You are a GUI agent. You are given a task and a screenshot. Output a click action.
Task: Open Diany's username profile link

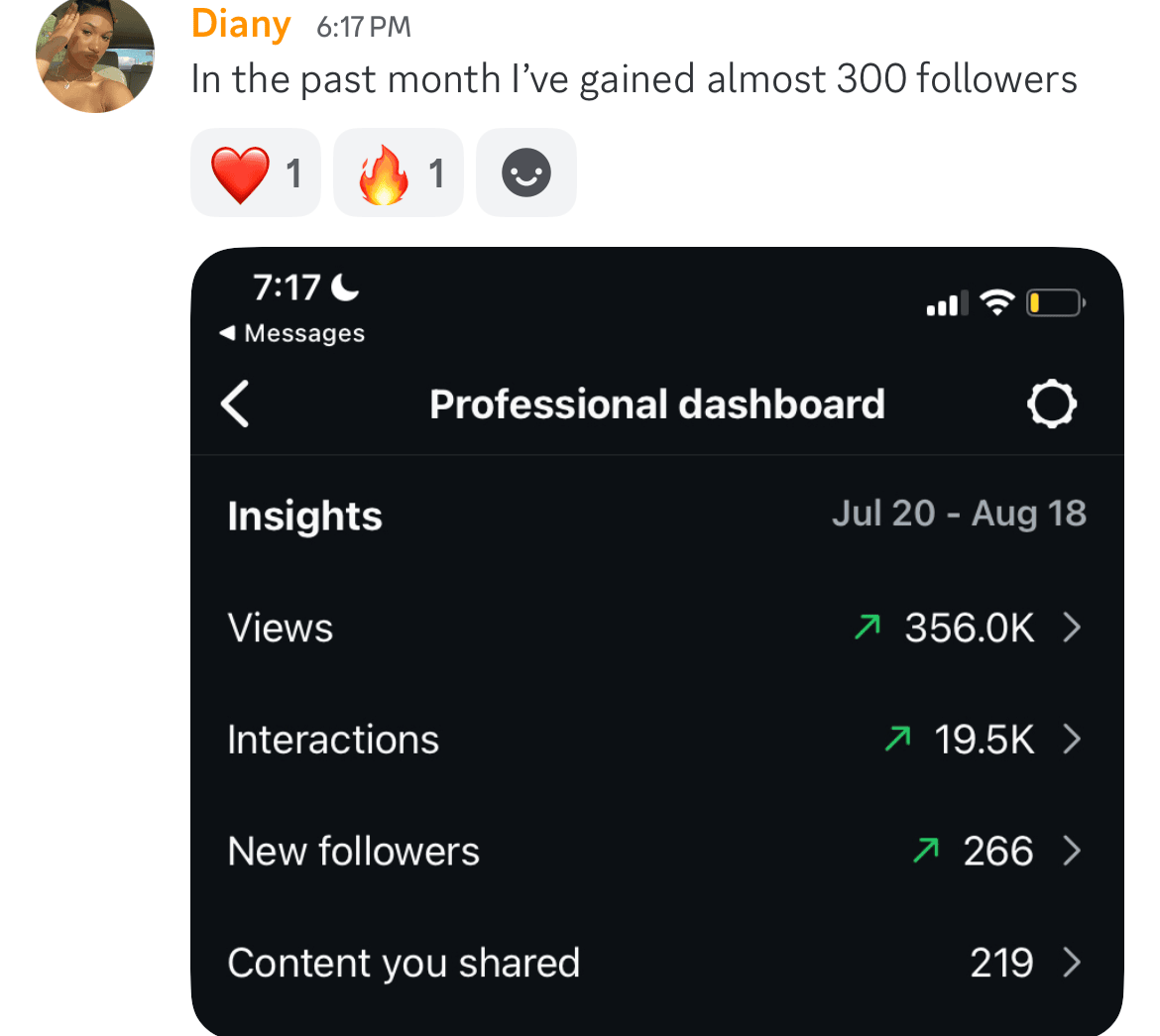(241, 25)
